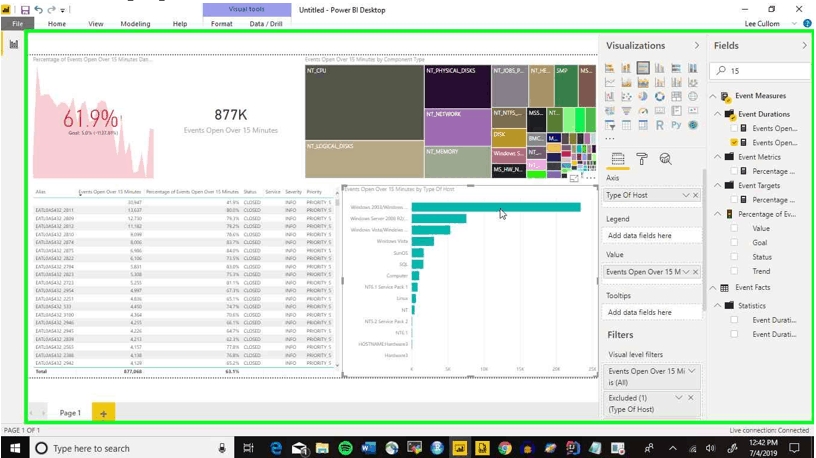Image resolution: width=816 pixels, height=458 pixels.
Task: Check the Percentage field under Event Metrics
Action: 734,171
